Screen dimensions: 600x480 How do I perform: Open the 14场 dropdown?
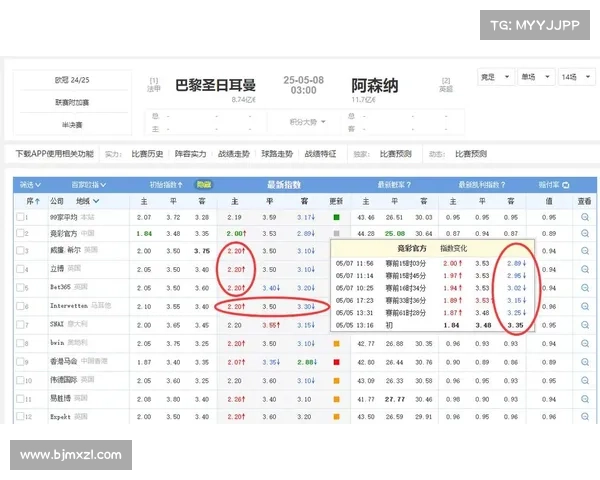577,77
